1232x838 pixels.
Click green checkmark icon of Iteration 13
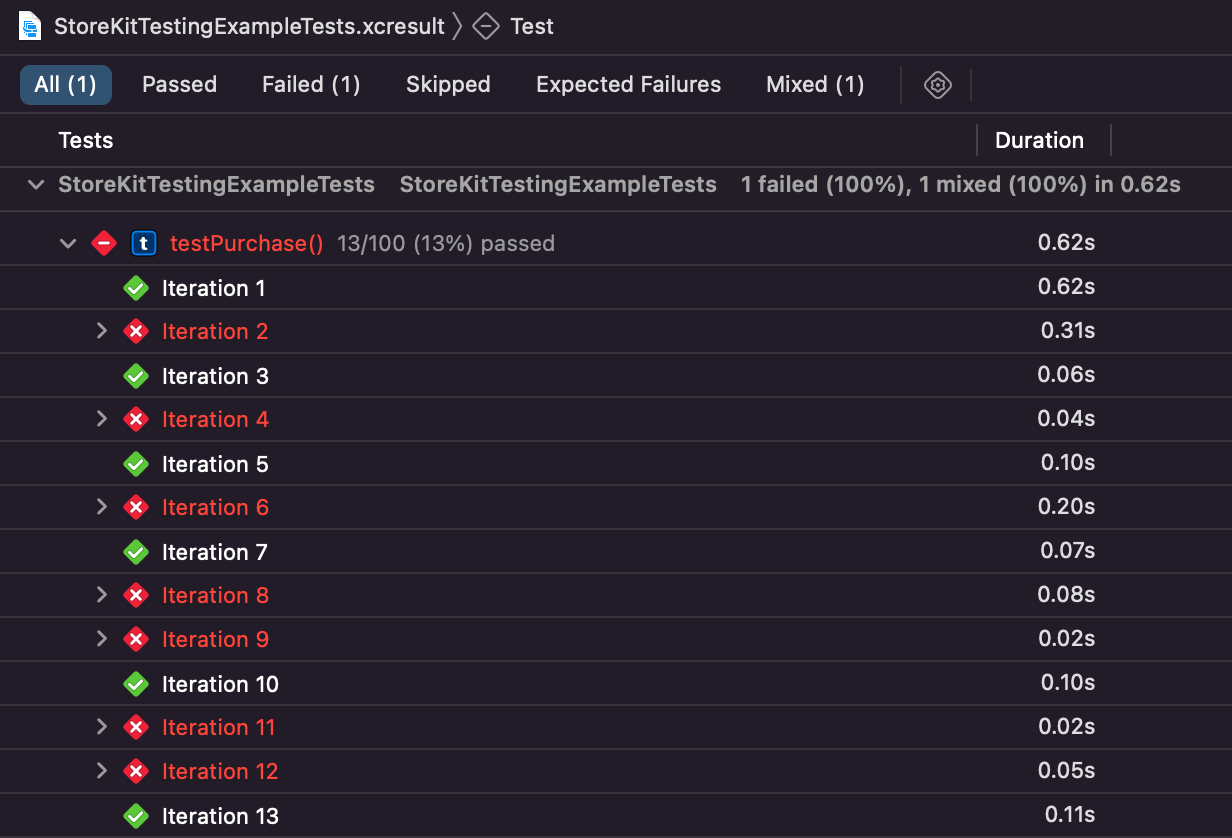tap(136, 816)
